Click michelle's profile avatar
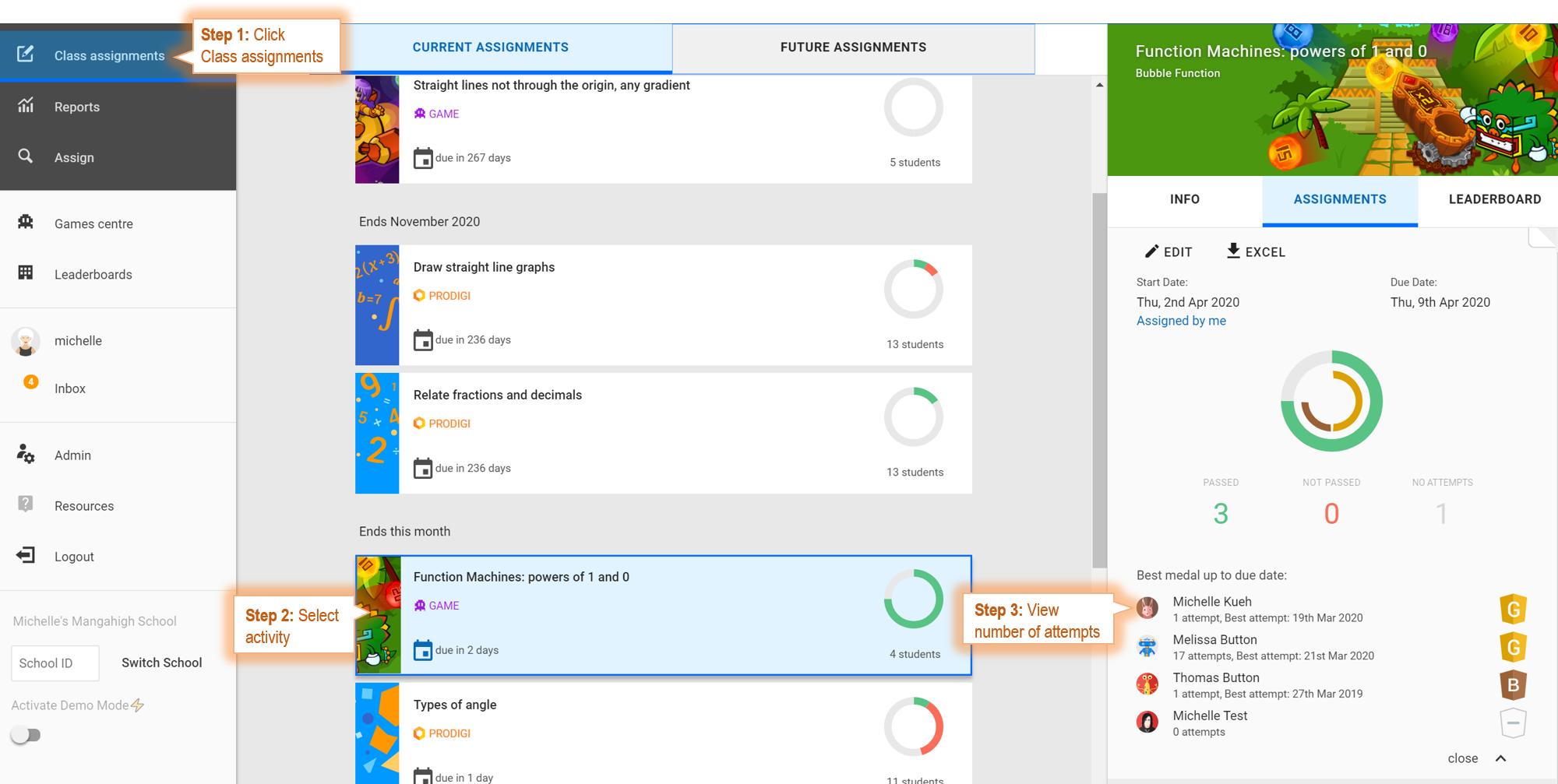Viewport: 1558px width, 784px height. pyautogui.click(x=26, y=341)
